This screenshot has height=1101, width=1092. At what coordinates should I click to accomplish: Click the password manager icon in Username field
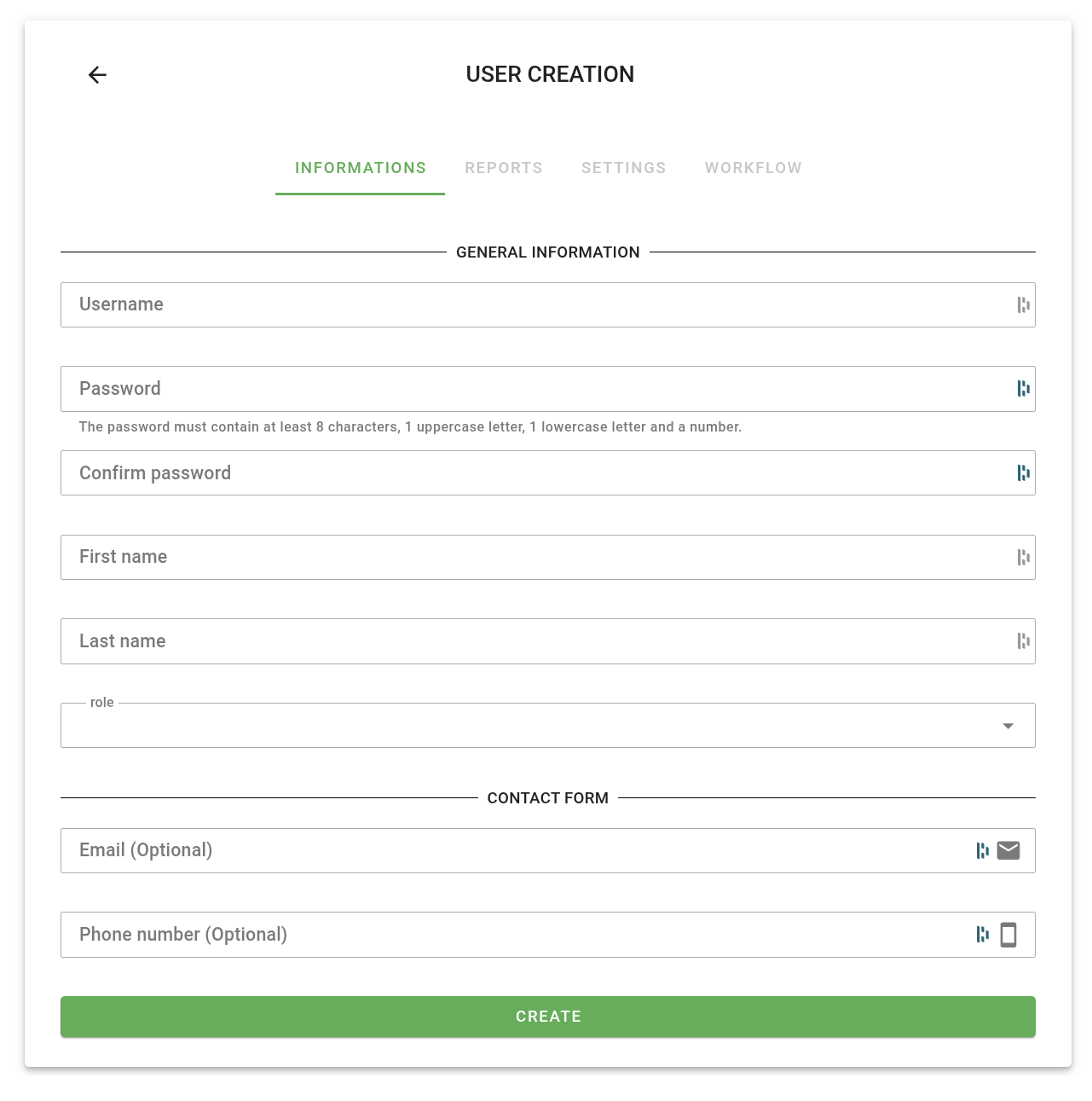(1023, 305)
